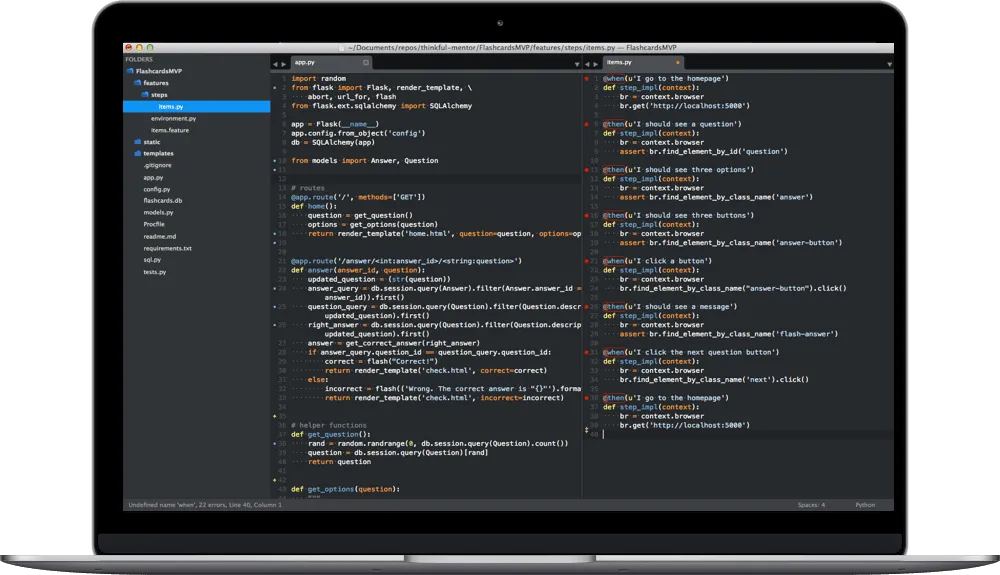Click the templates folder icon
The width and height of the screenshot is (1000, 575).
[x=137, y=154]
